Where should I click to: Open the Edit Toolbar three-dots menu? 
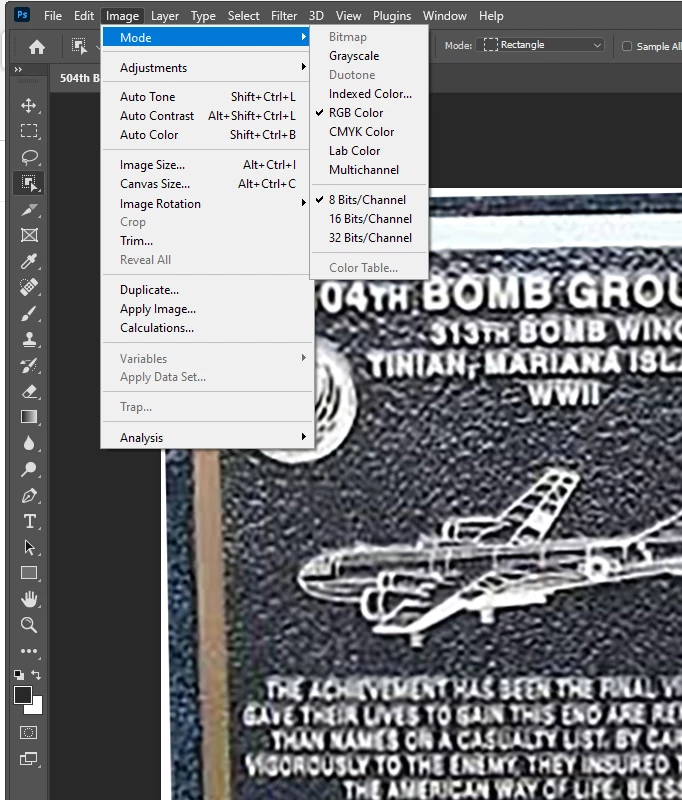29,651
